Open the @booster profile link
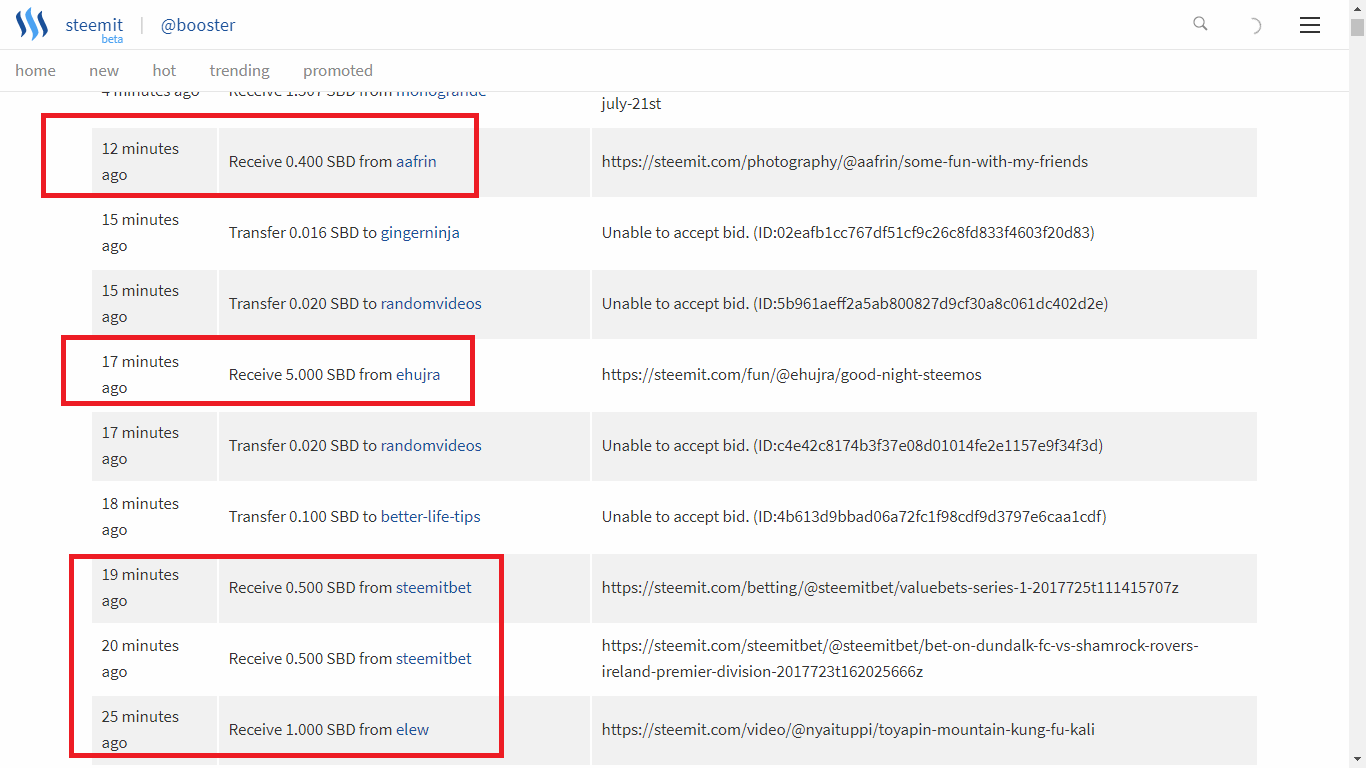The image size is (1366, 768). [x=199, y=25]
